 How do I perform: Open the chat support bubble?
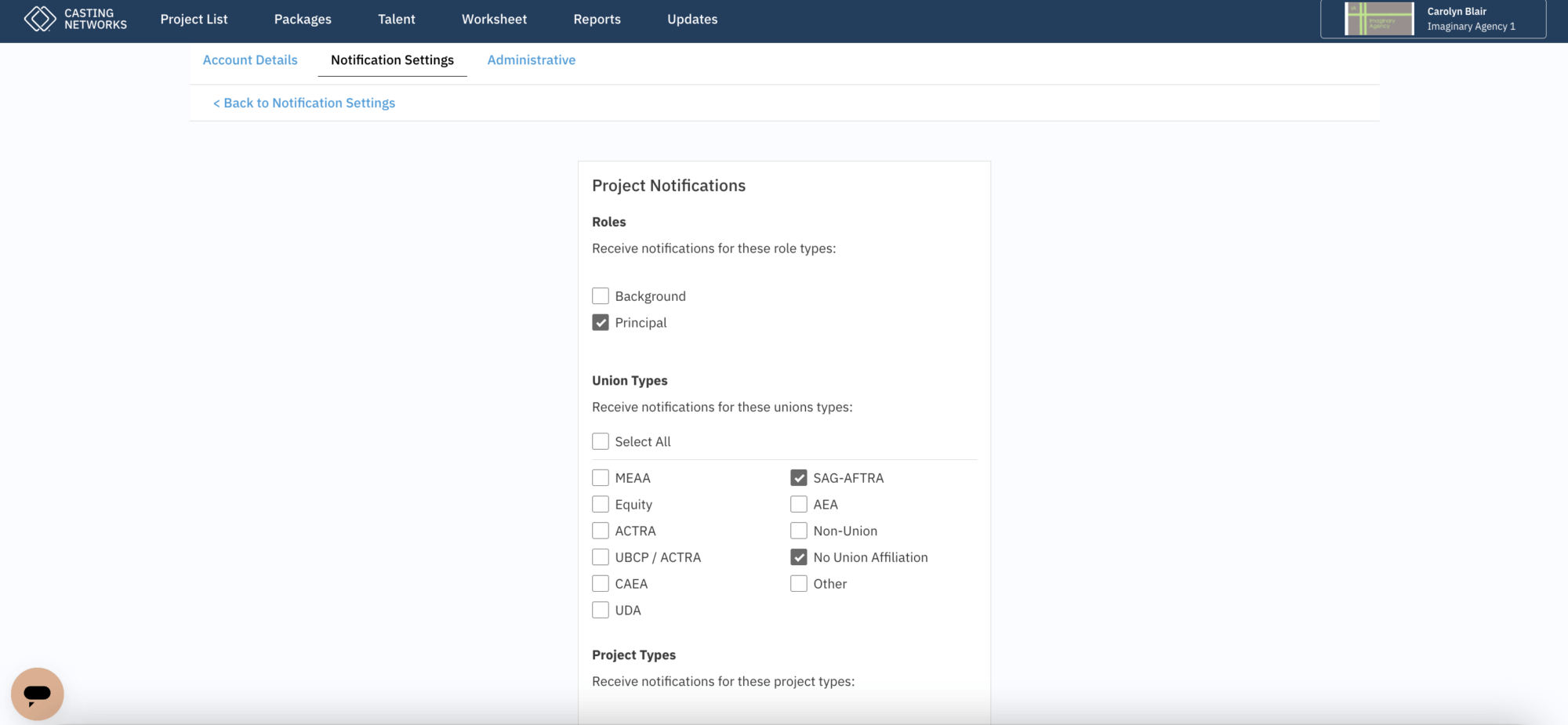pyautogui.click(x=37, y=693)
